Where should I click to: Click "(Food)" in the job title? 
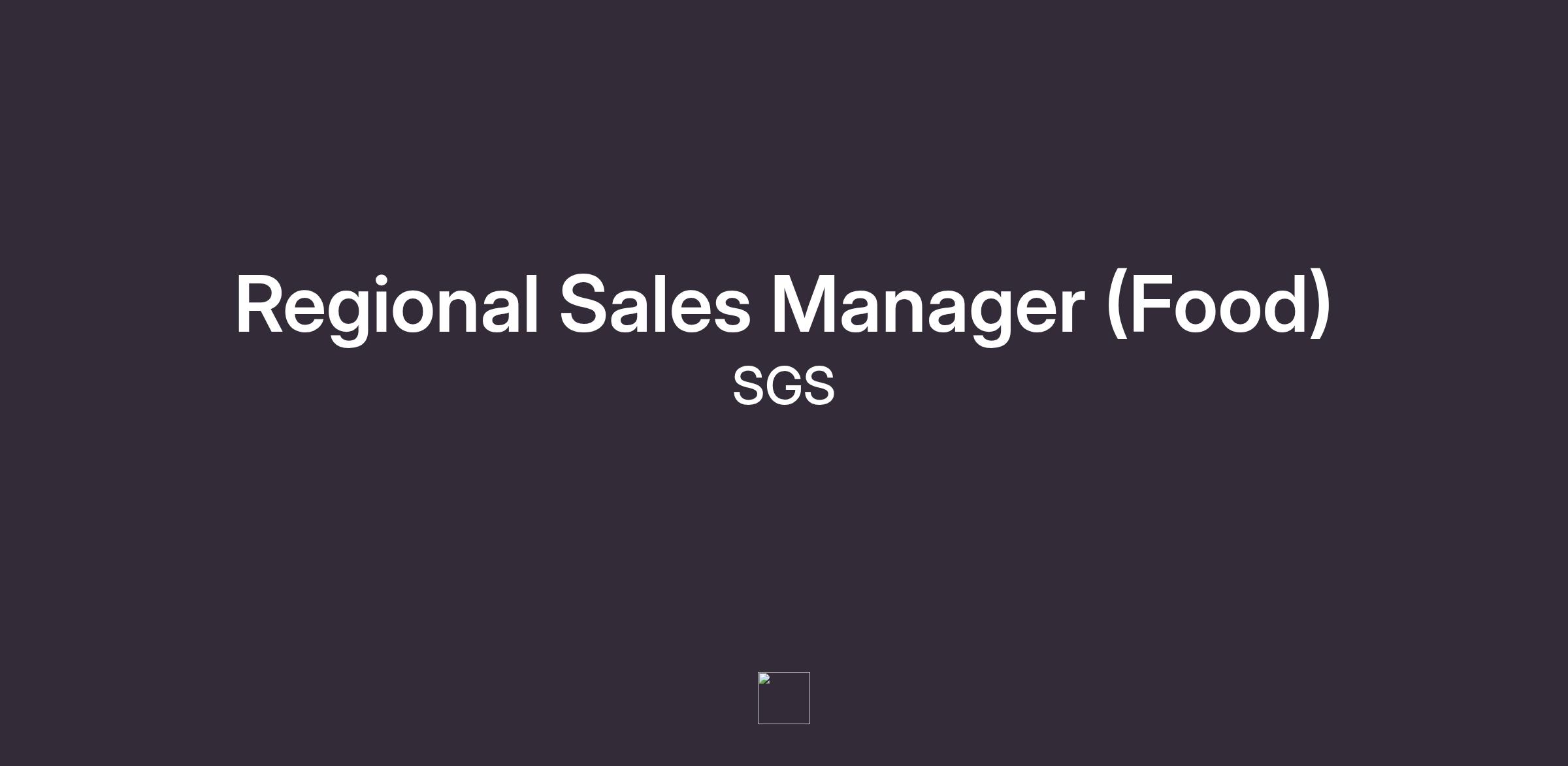tap(1218, 306)
